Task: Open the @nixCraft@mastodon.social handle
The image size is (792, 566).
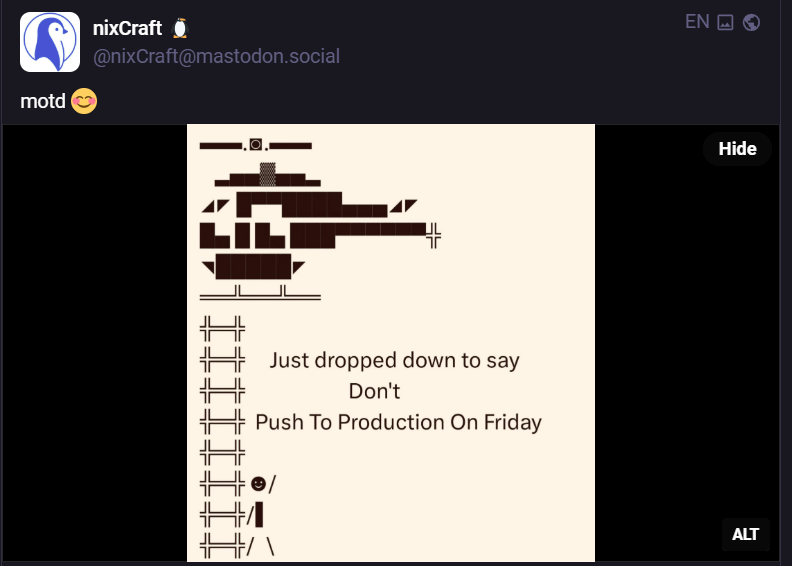Action: coord(216,56)
